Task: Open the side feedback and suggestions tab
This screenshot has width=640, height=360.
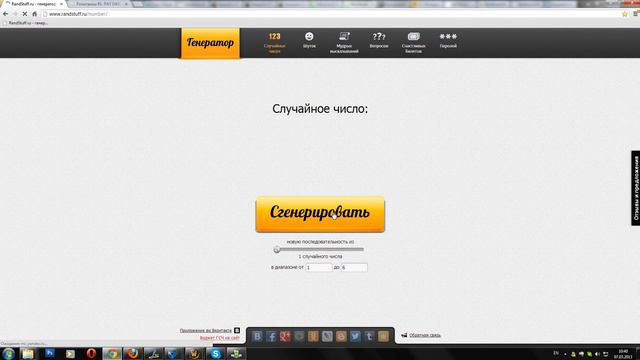Action: pyautogui.click(x=636, y=188)
